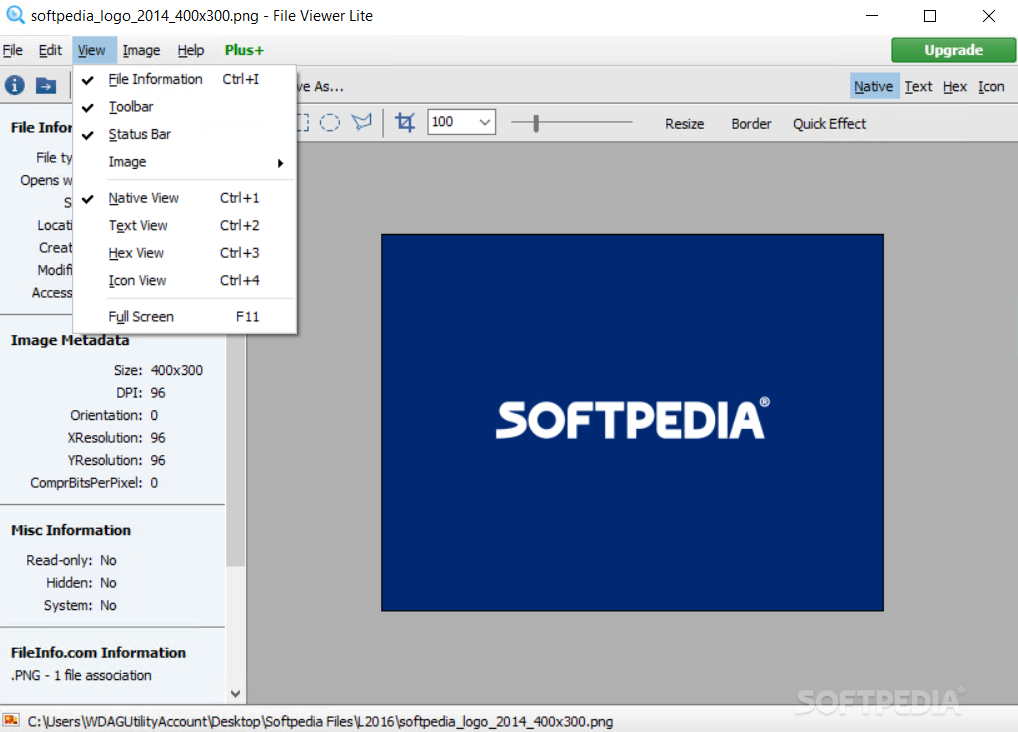Switch to the Icon view tab
The height and width of the screenshot is (732, 1018).
coord(991,86)
